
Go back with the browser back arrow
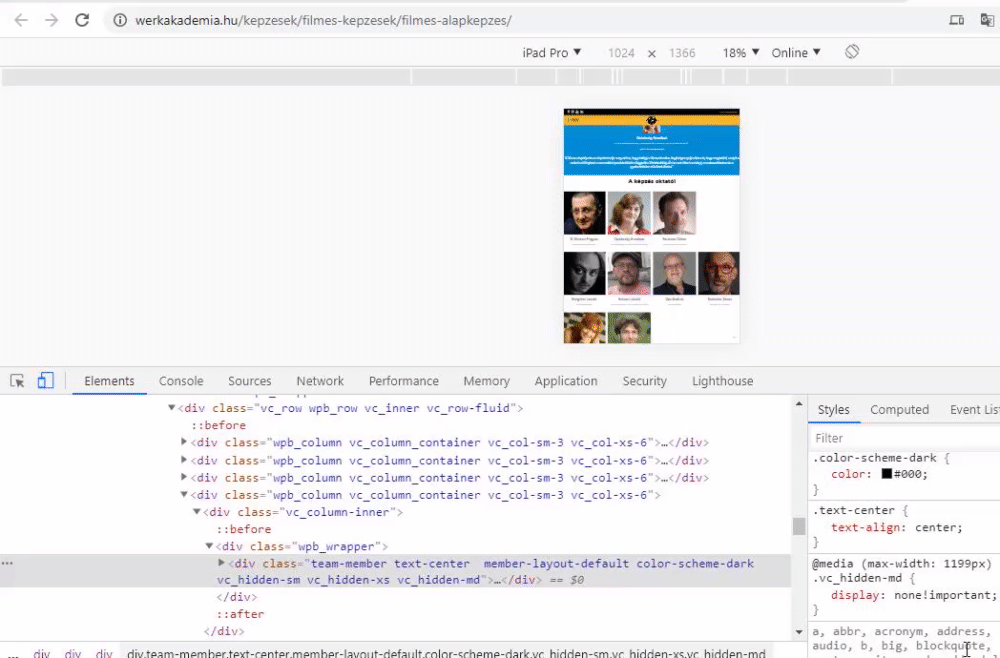tap(21, 20)
